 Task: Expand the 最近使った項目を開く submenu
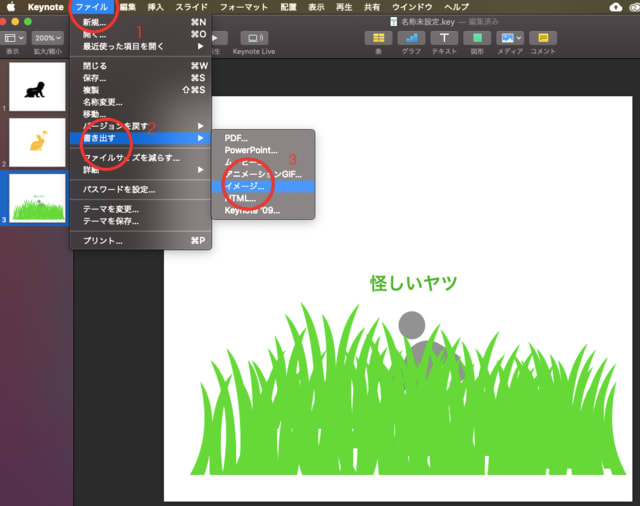(x=140, y=46)
